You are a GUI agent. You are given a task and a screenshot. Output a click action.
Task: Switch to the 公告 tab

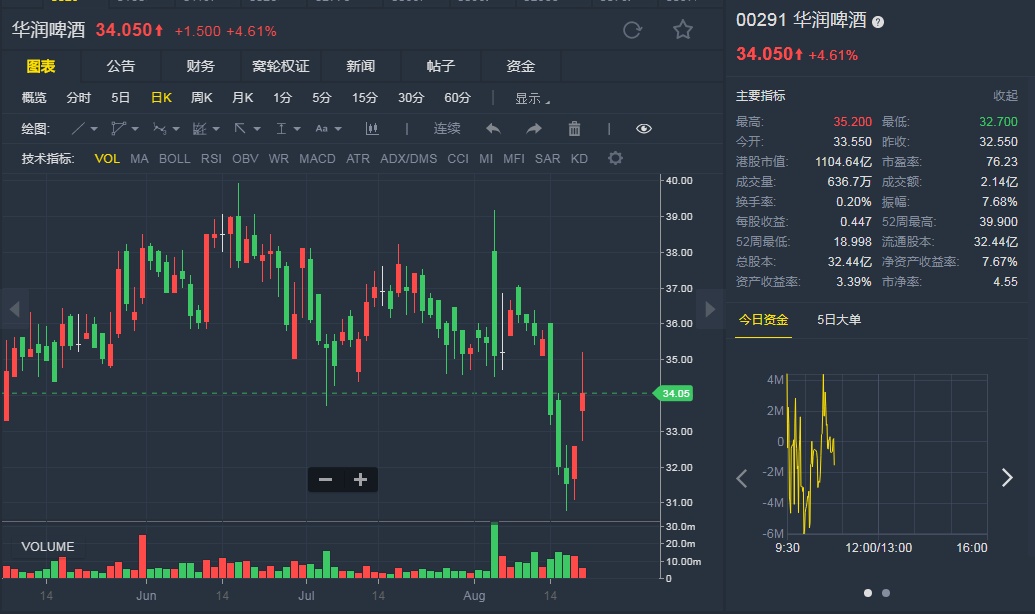point(121,66)
